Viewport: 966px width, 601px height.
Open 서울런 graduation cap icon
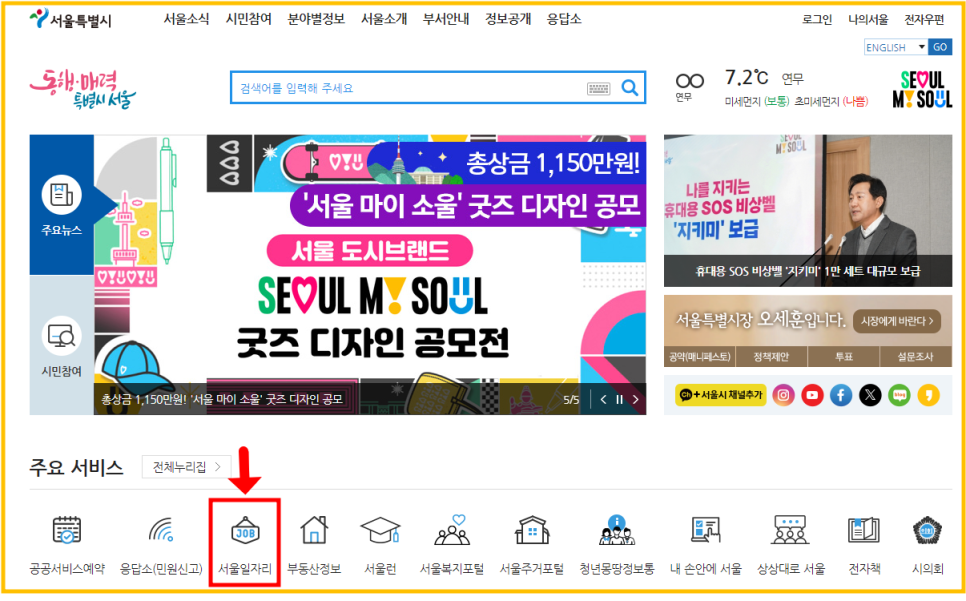[x=380, y=530]
